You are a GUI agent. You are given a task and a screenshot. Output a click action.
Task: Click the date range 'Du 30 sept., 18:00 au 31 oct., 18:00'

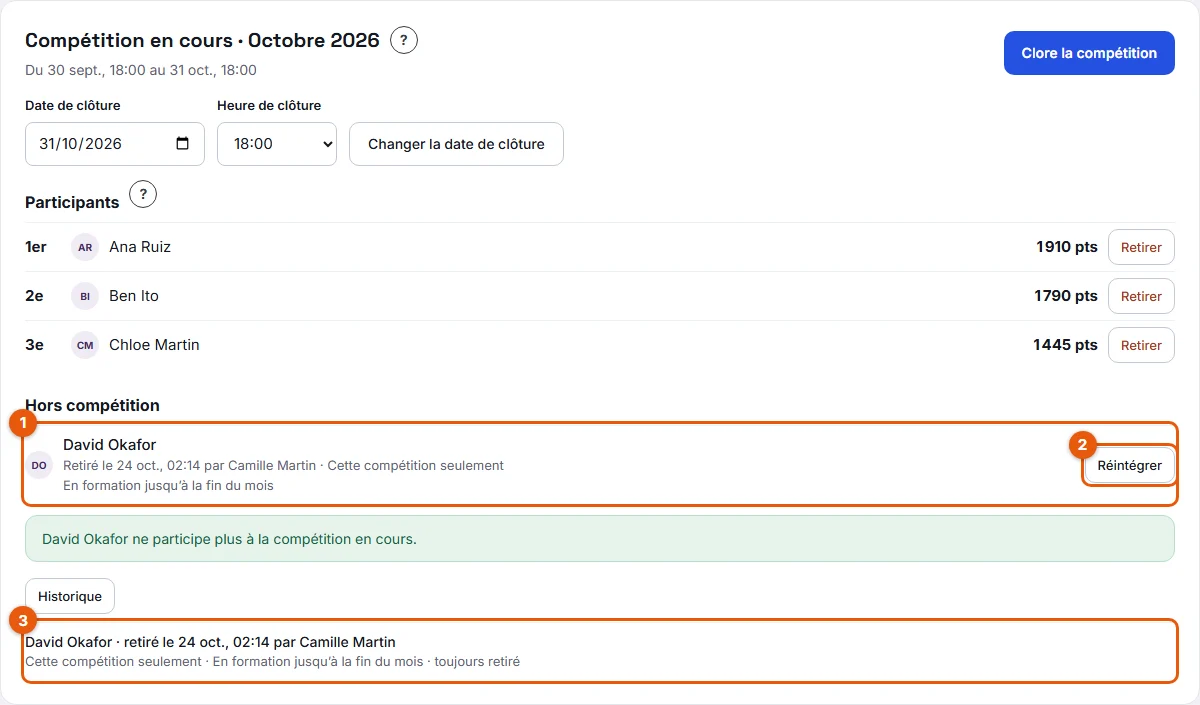point(141,71)
